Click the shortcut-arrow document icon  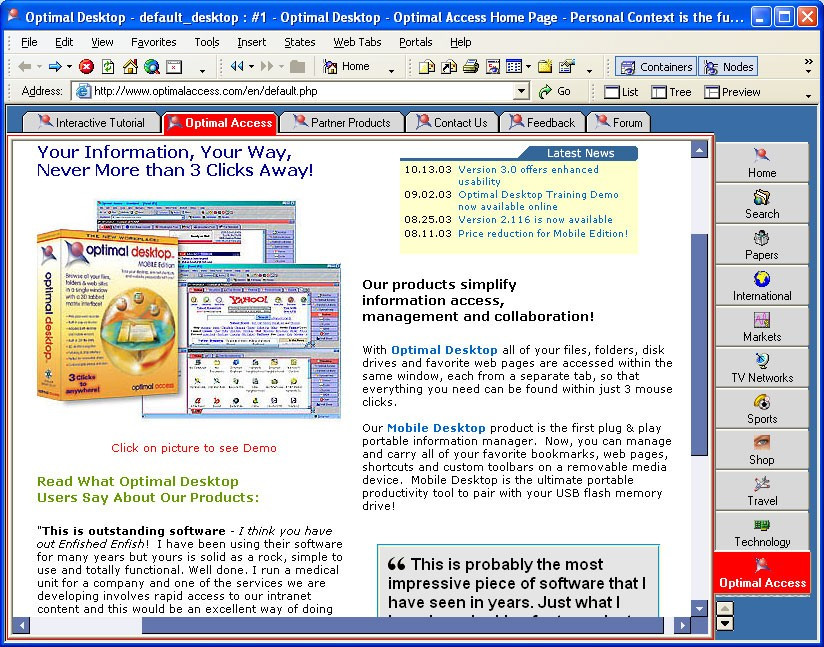(449, 67)
